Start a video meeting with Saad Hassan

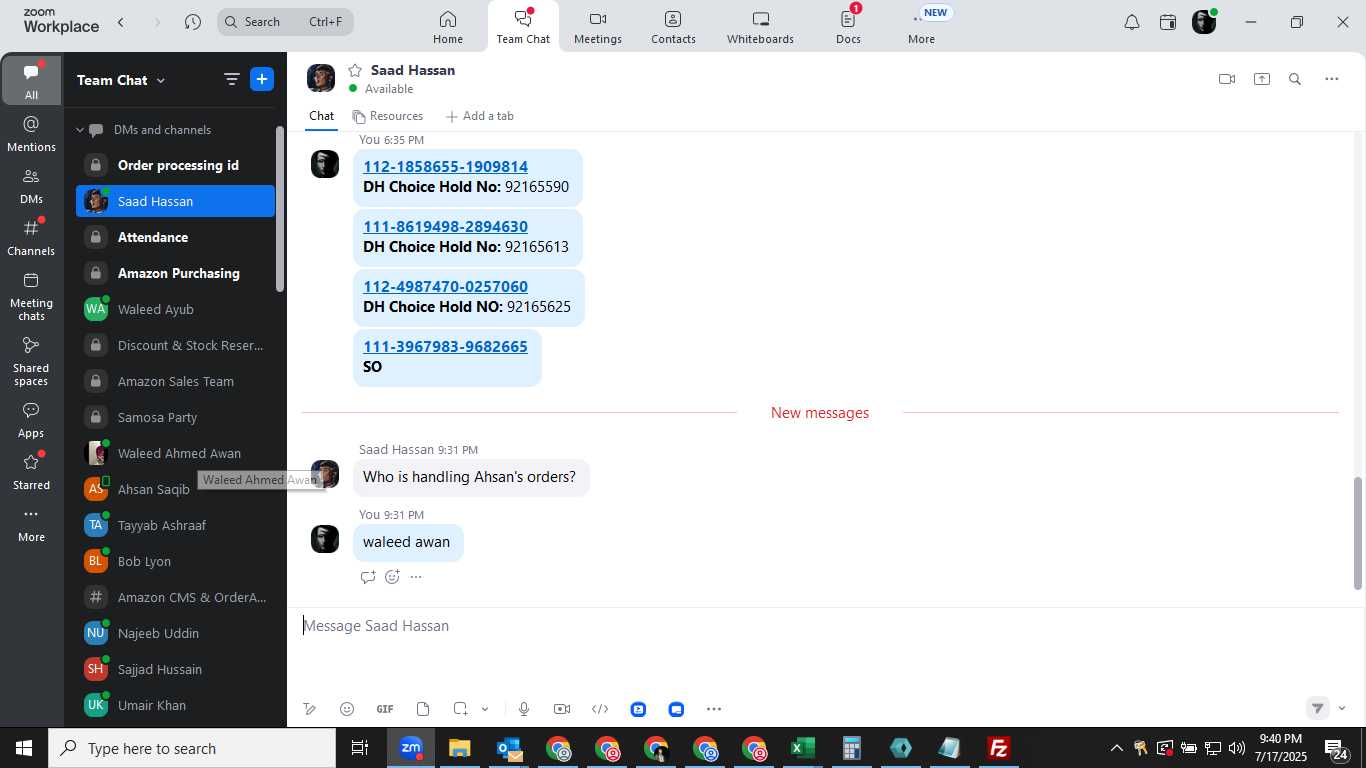[x=1227, y=79]
